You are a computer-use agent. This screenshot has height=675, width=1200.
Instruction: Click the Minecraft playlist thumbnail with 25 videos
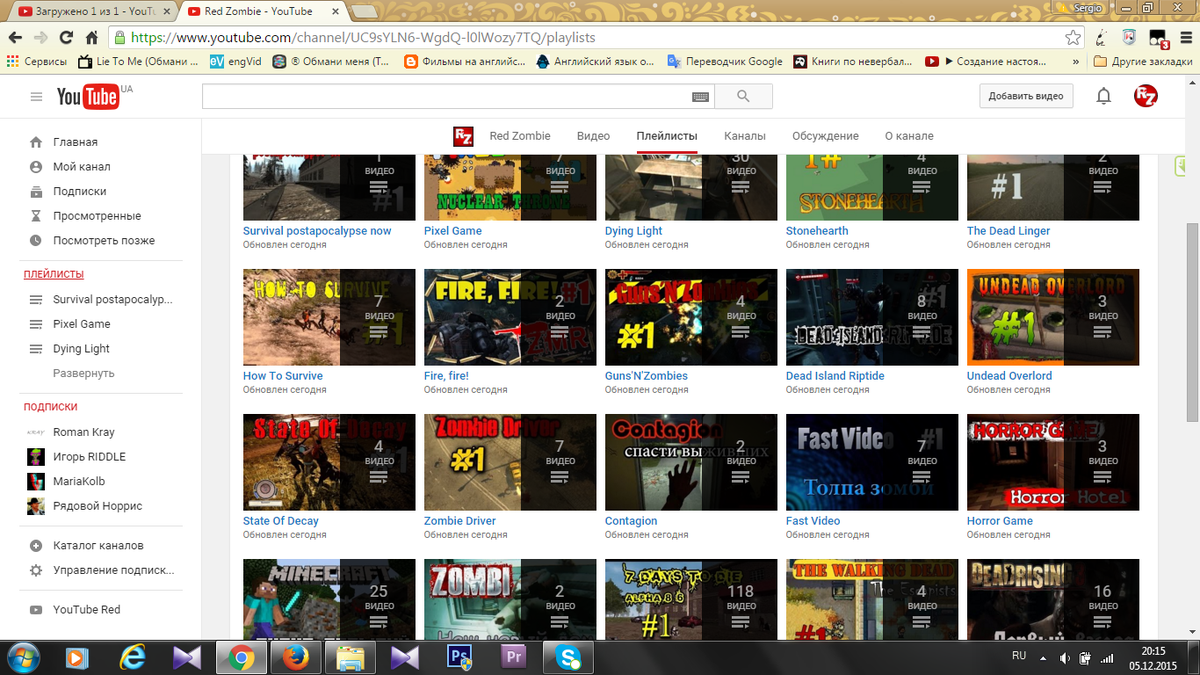(x=329, y=600)
